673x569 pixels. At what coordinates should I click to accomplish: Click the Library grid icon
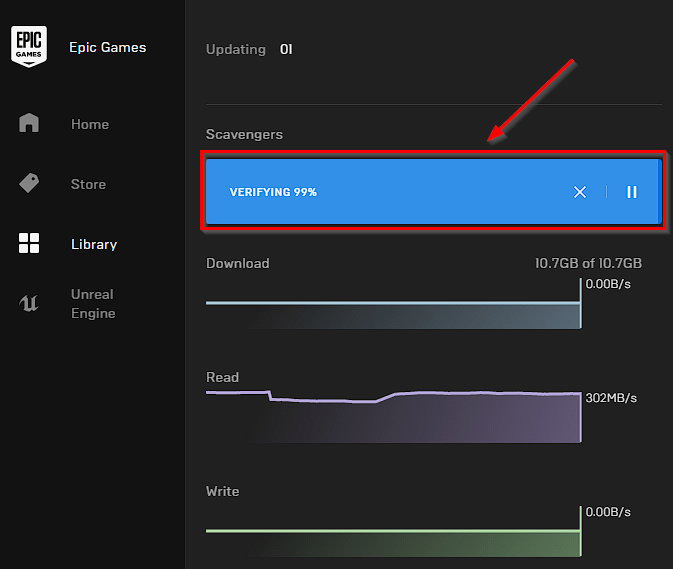click(x=29, y=243)
